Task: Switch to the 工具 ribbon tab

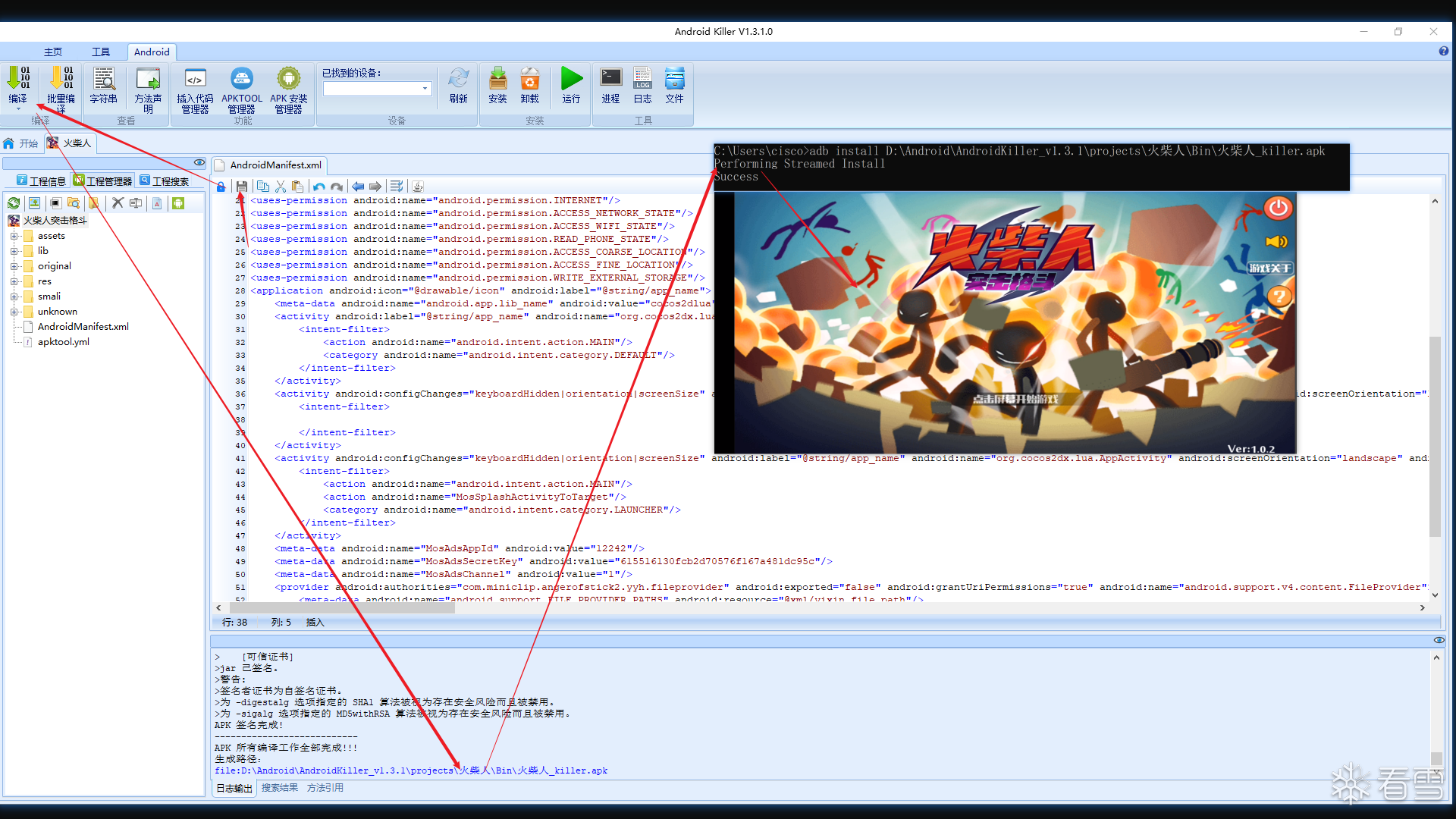Action: pos(101,52)
